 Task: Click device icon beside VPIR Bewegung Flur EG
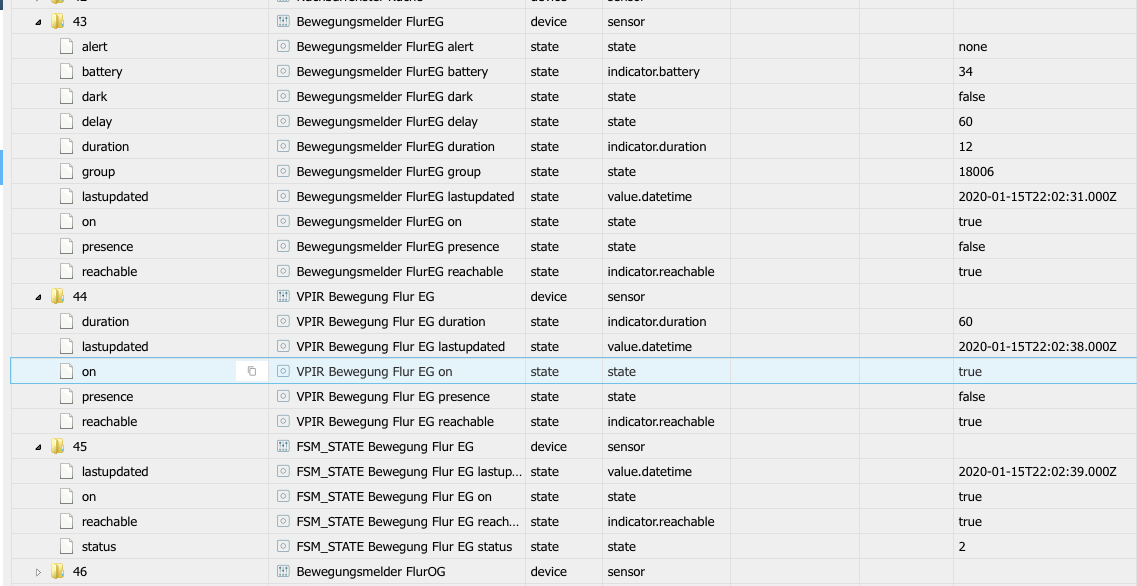pyautogui.click(x=283, y=297)
